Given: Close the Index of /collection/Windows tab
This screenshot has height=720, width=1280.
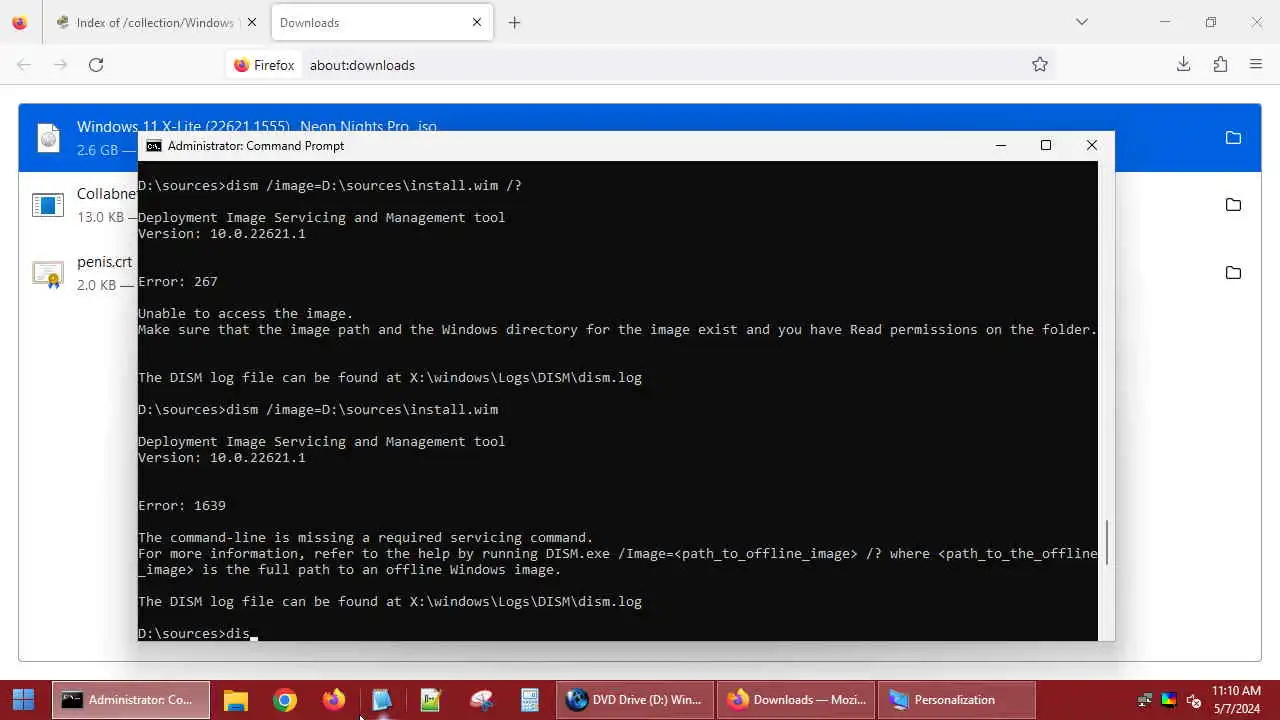Looking at the screenshot, I should tap(252, 22).
